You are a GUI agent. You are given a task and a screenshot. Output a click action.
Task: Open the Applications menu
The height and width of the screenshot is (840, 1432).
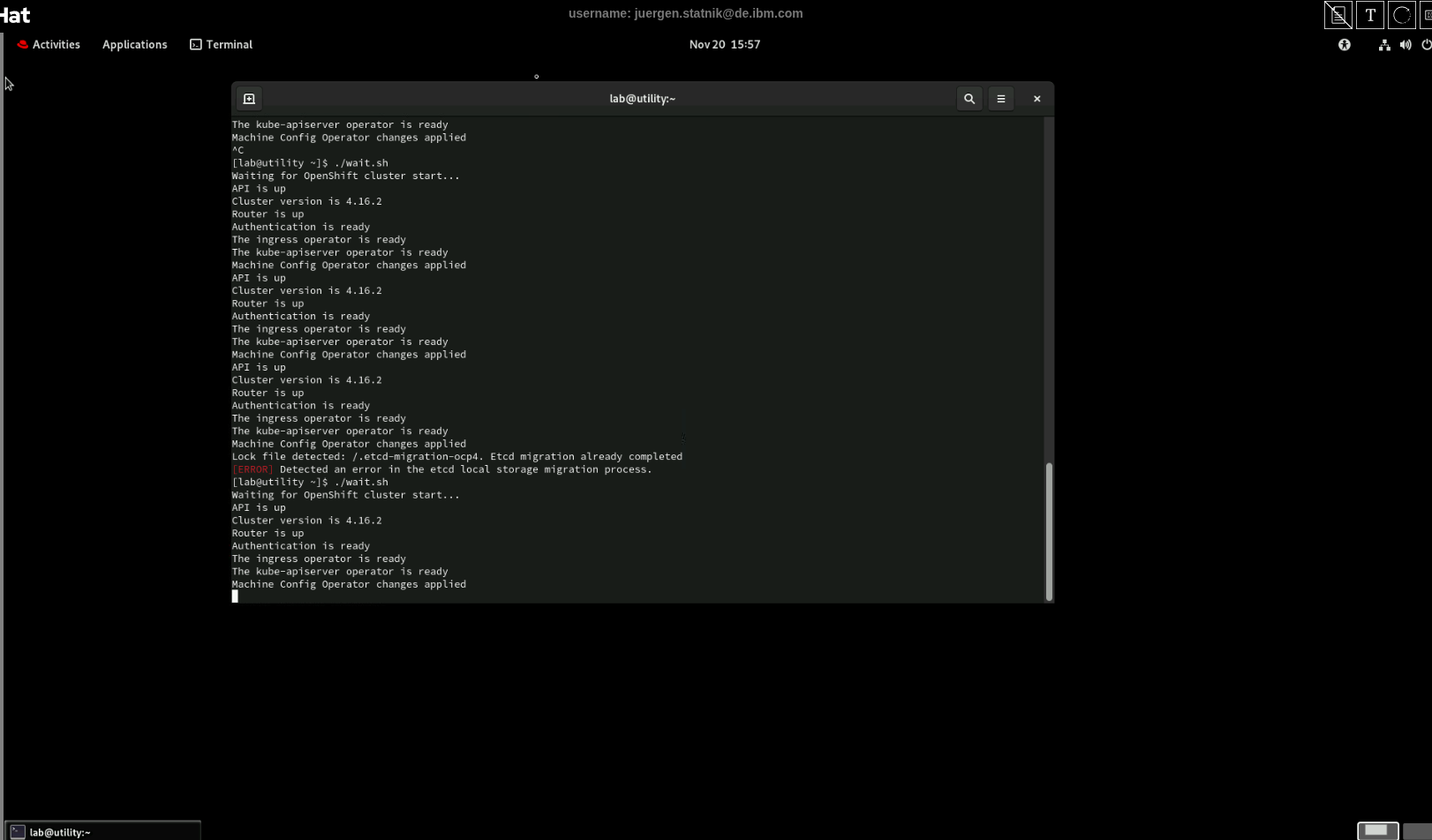[x=135, y=45]
